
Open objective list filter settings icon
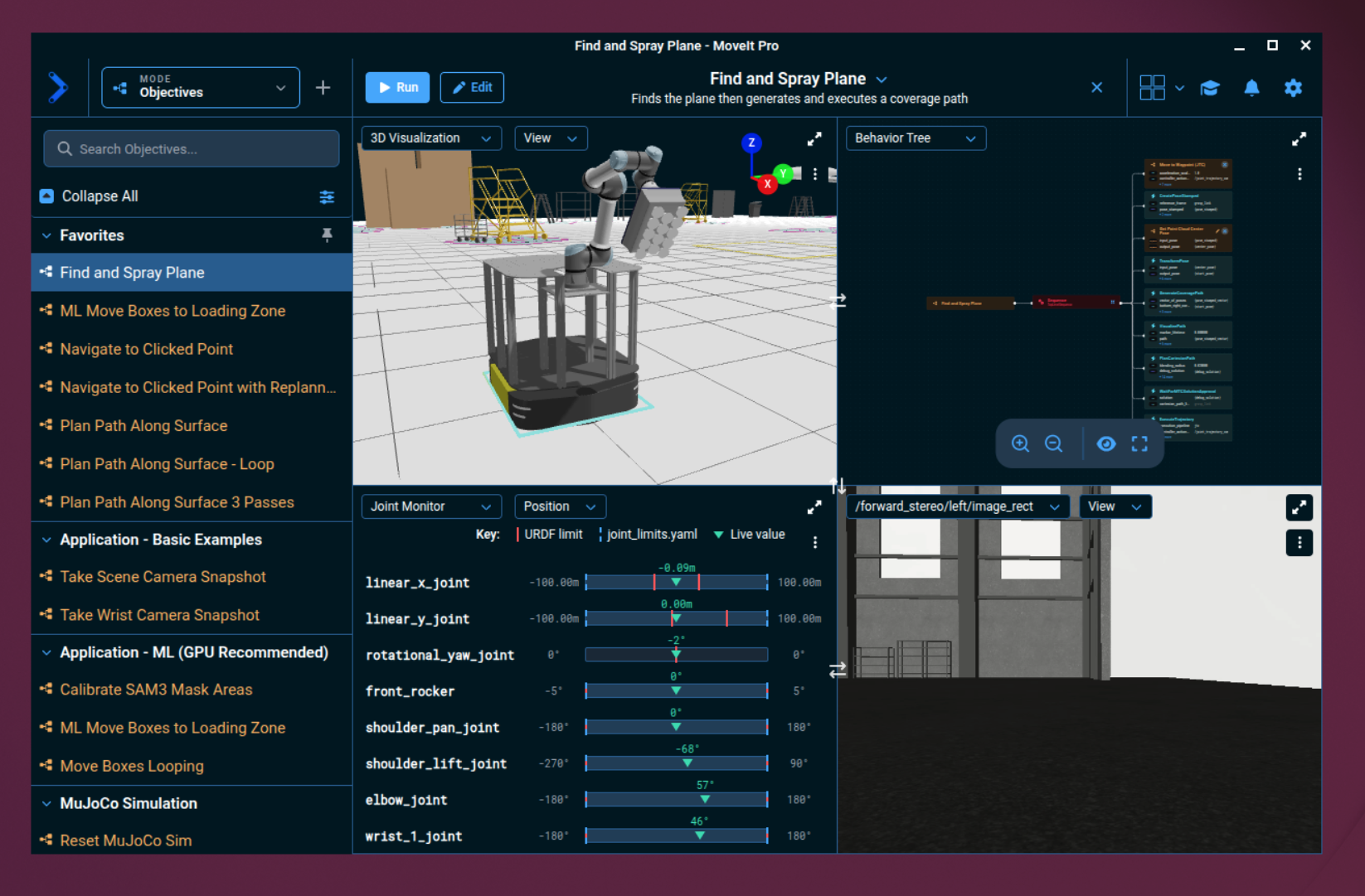[x=327, y=196]
